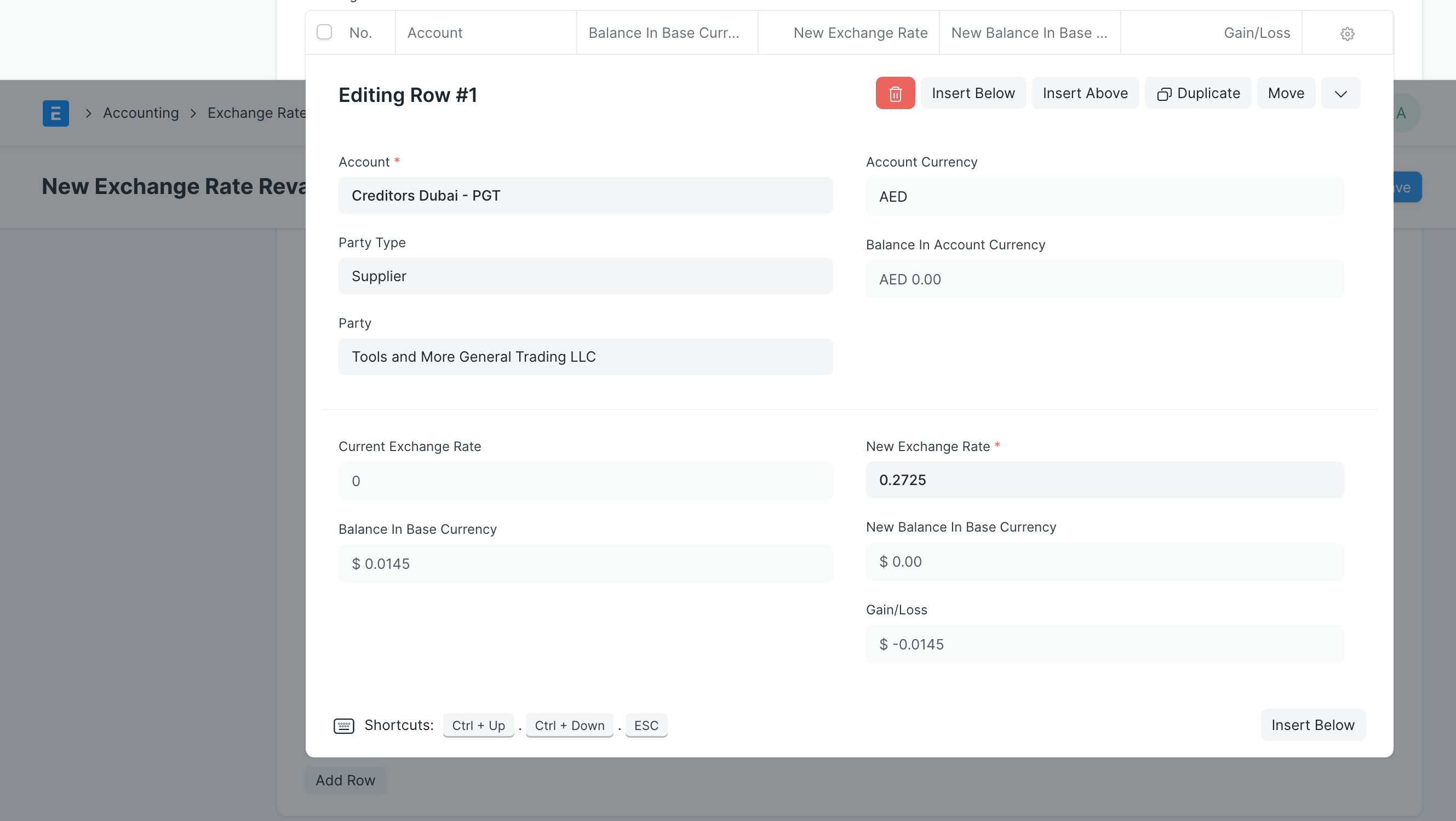The height and width of the screenshot is (821, 1456).
Task: Click the keyboard shortcuts icon
Action: point(343,726)
